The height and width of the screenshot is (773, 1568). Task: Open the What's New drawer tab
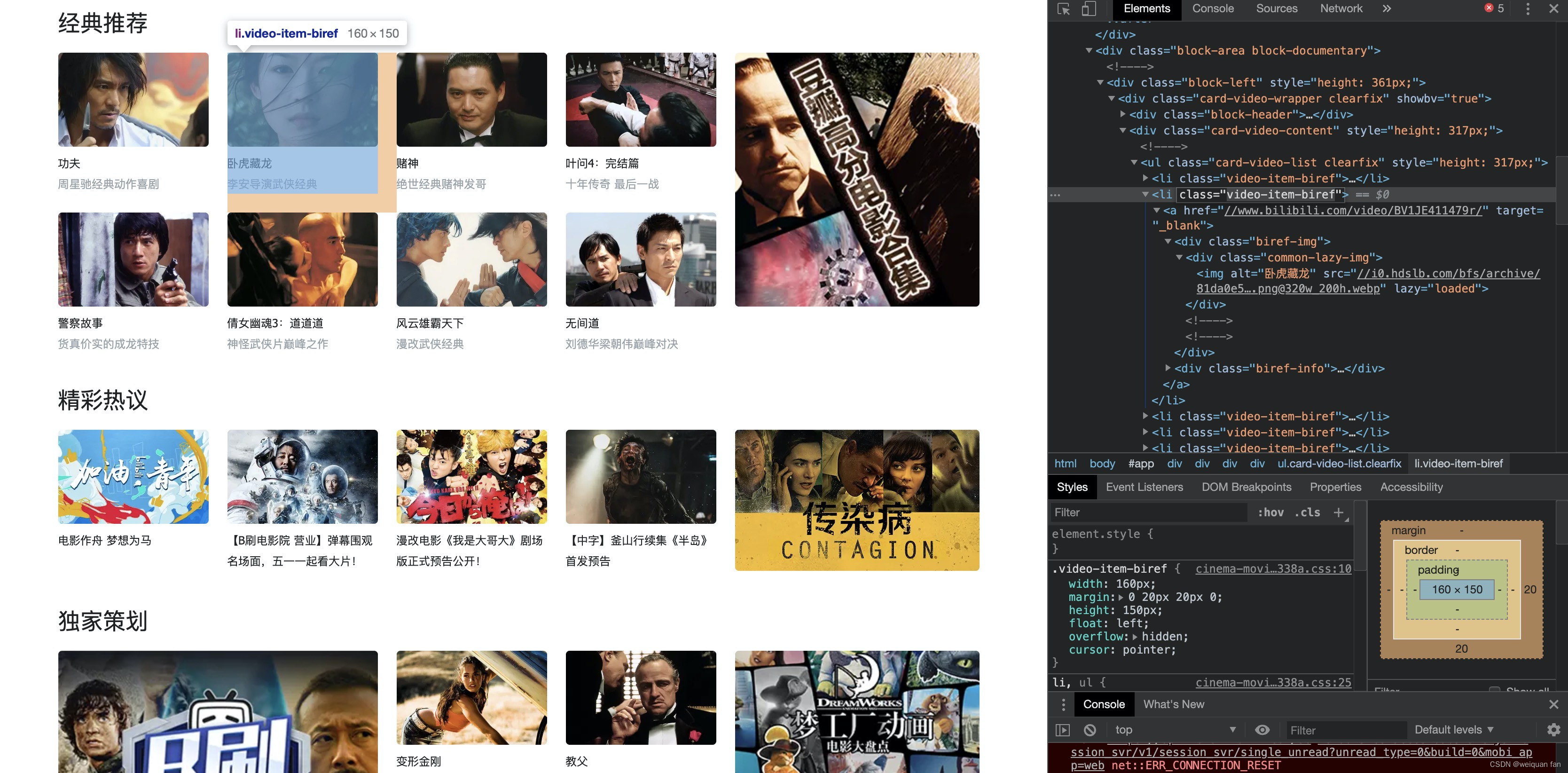[x=1173, y=704]
